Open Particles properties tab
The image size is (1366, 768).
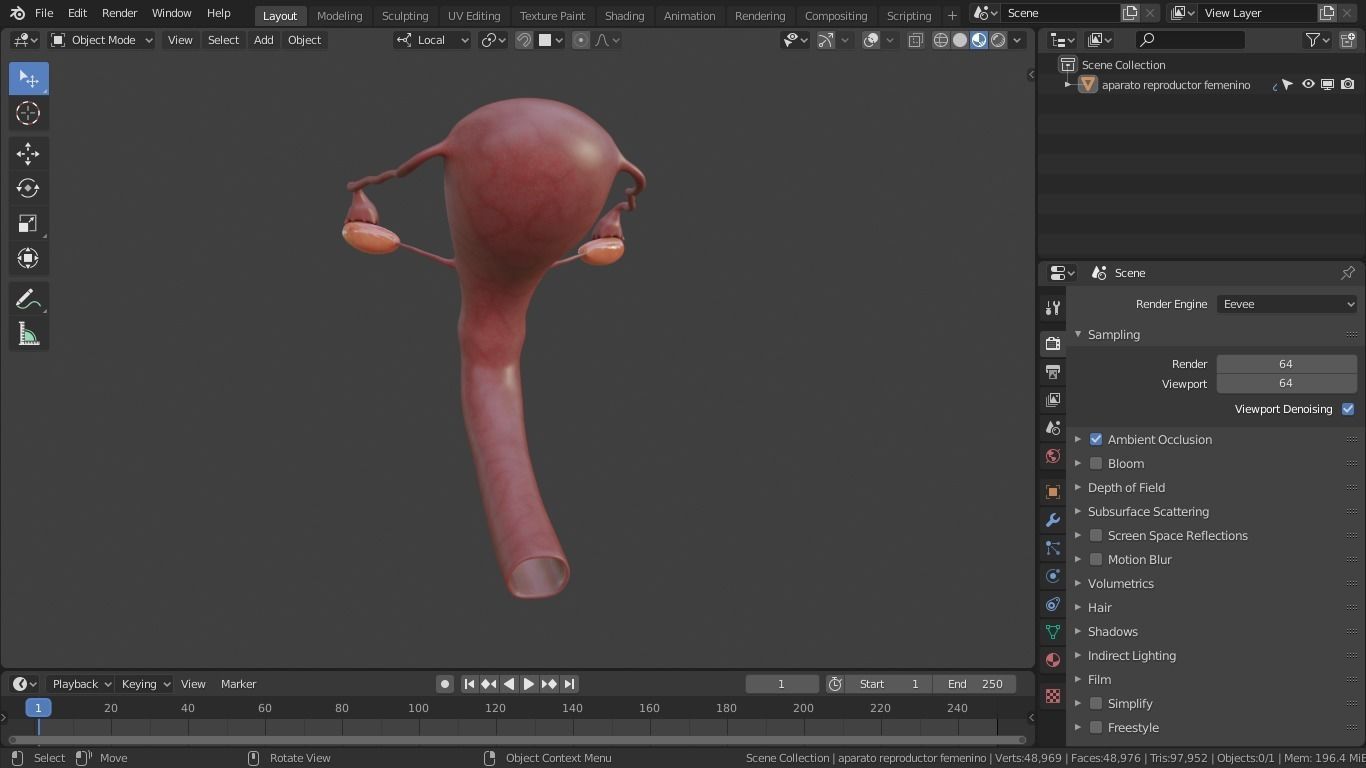(1052, 547)
